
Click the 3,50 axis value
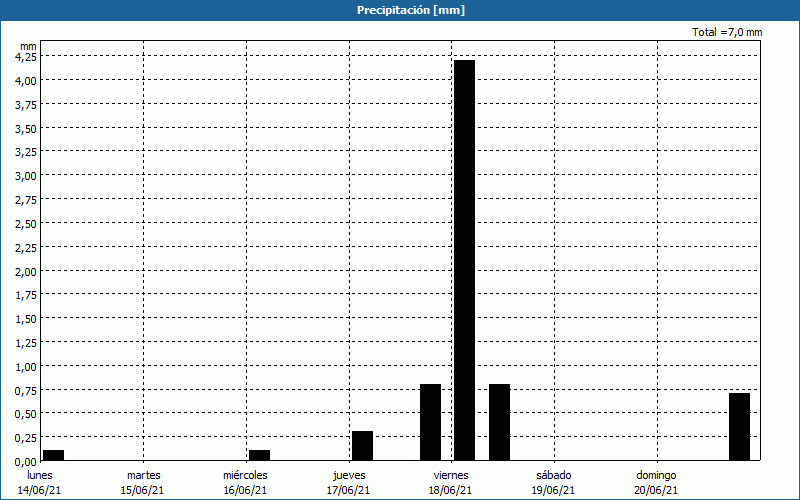point(26,129)
